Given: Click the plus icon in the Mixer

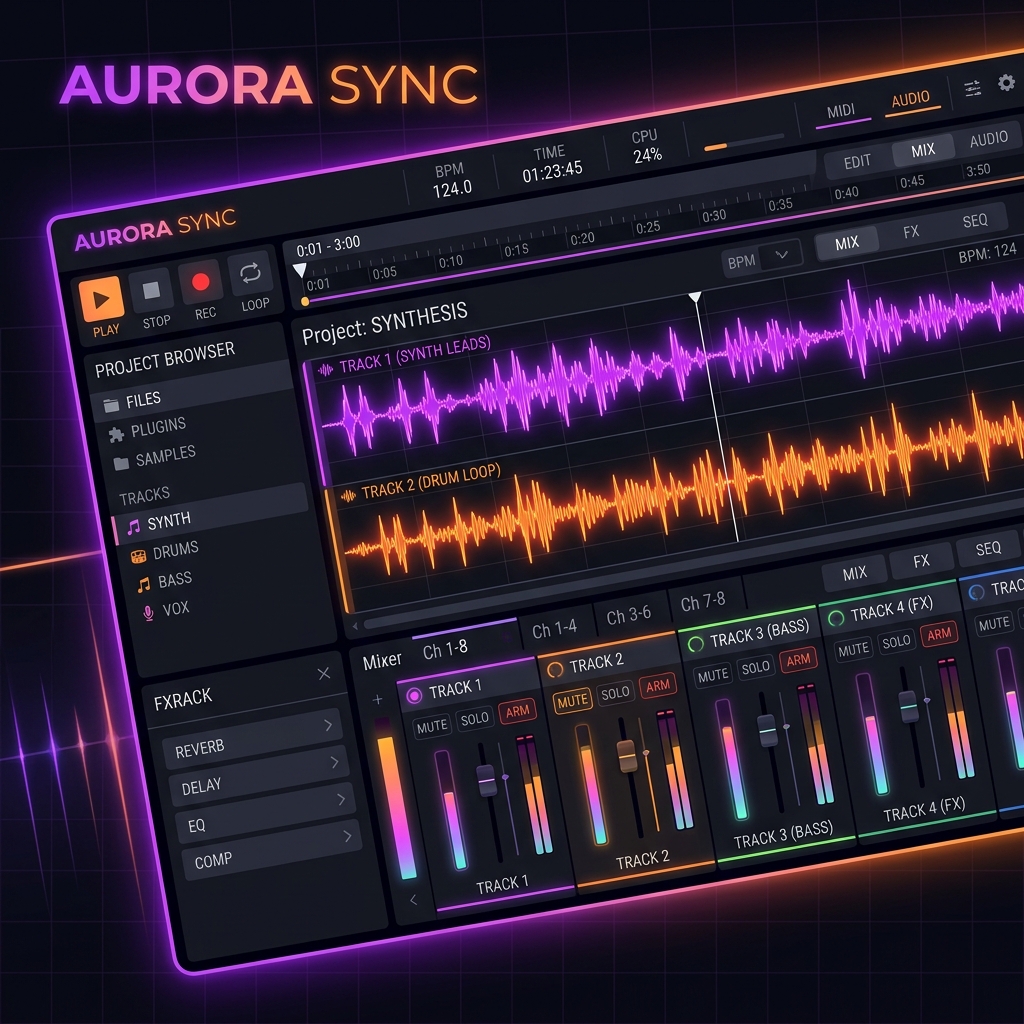Looking at the screenshot, I should (377, 699).
